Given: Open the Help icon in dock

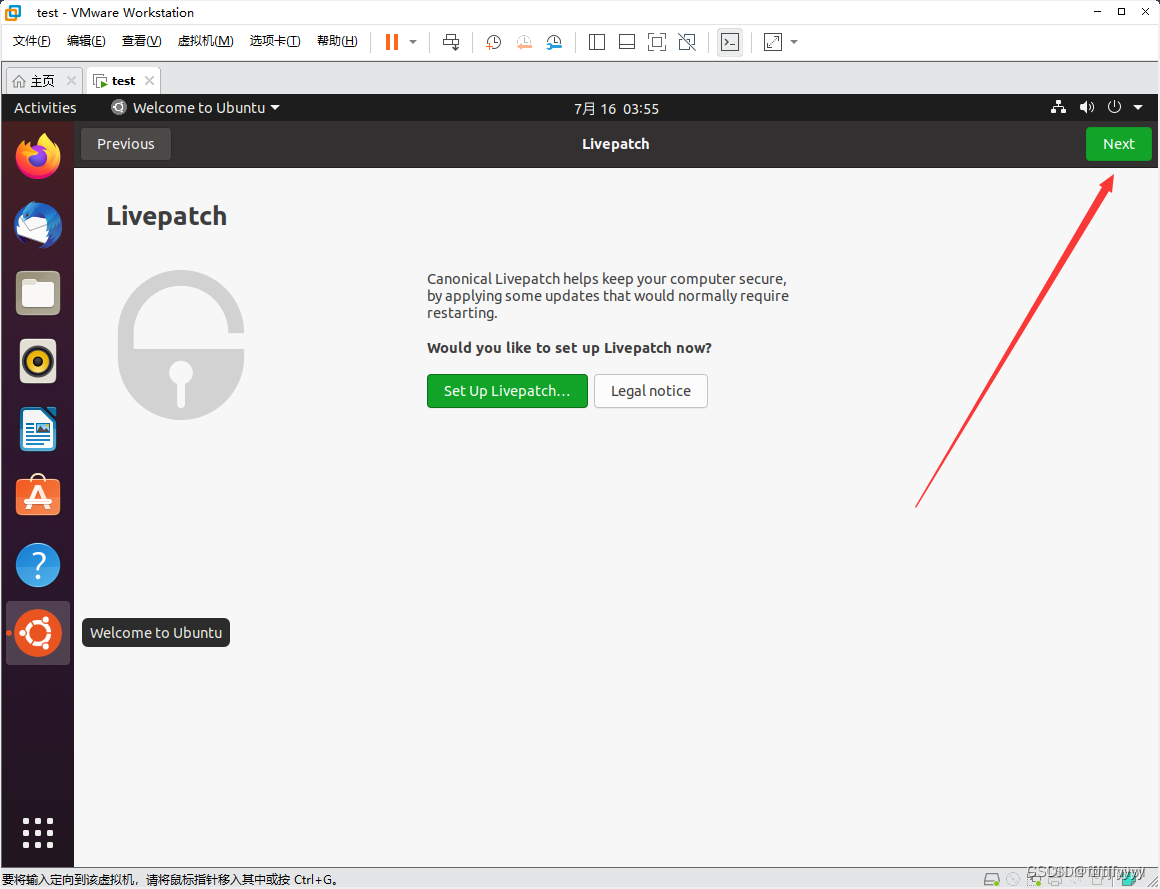Looking at the screenshot, I should point(38,565).
